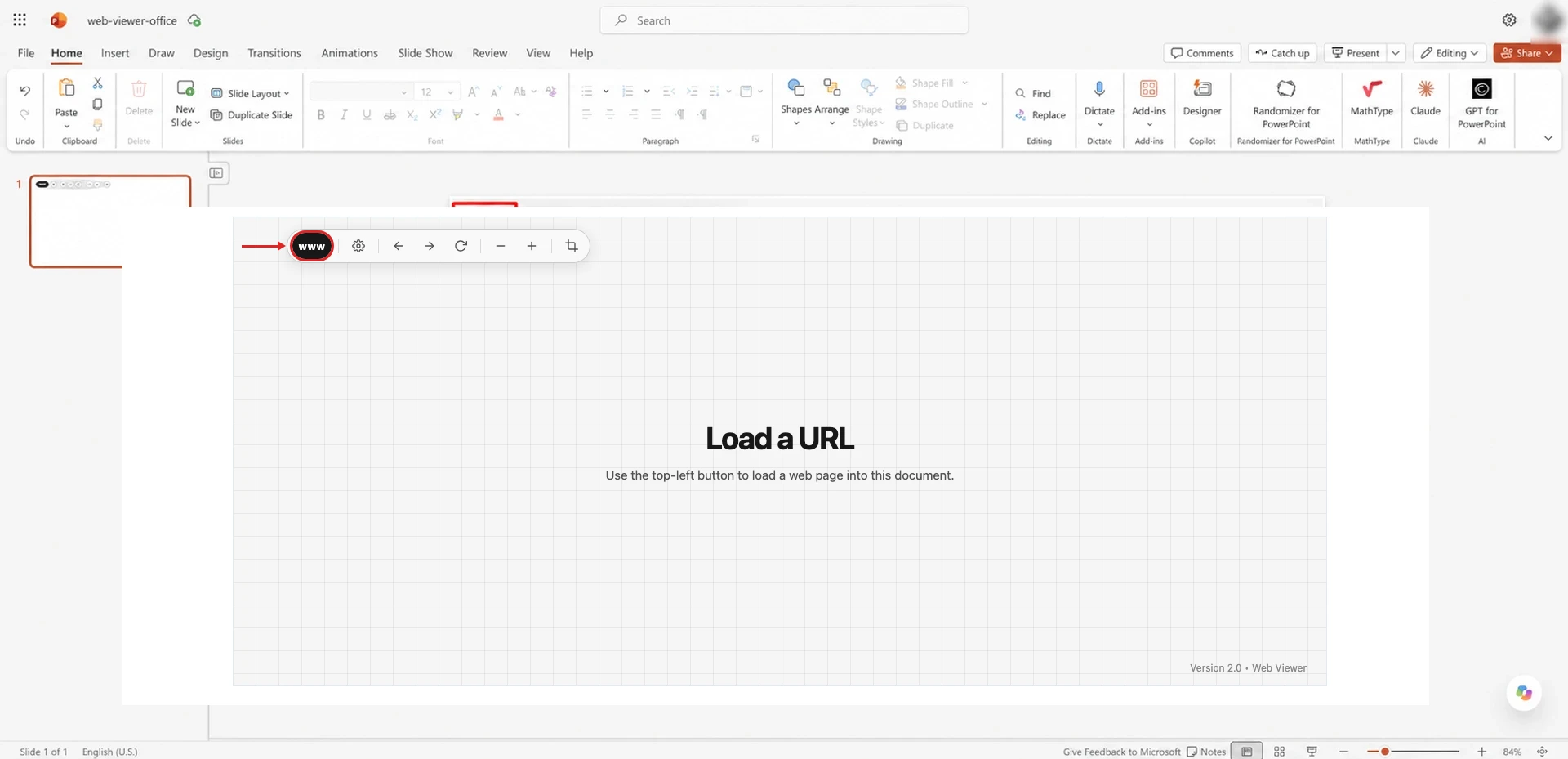Launch MathType from the ribbon
Viewport: 1568px width, 759px height.
pyautogui.click(x=1371, y=99)
